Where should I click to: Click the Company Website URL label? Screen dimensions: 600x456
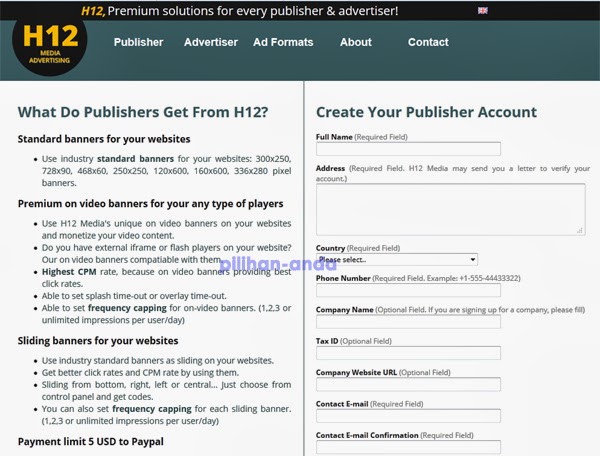(356, 372)
